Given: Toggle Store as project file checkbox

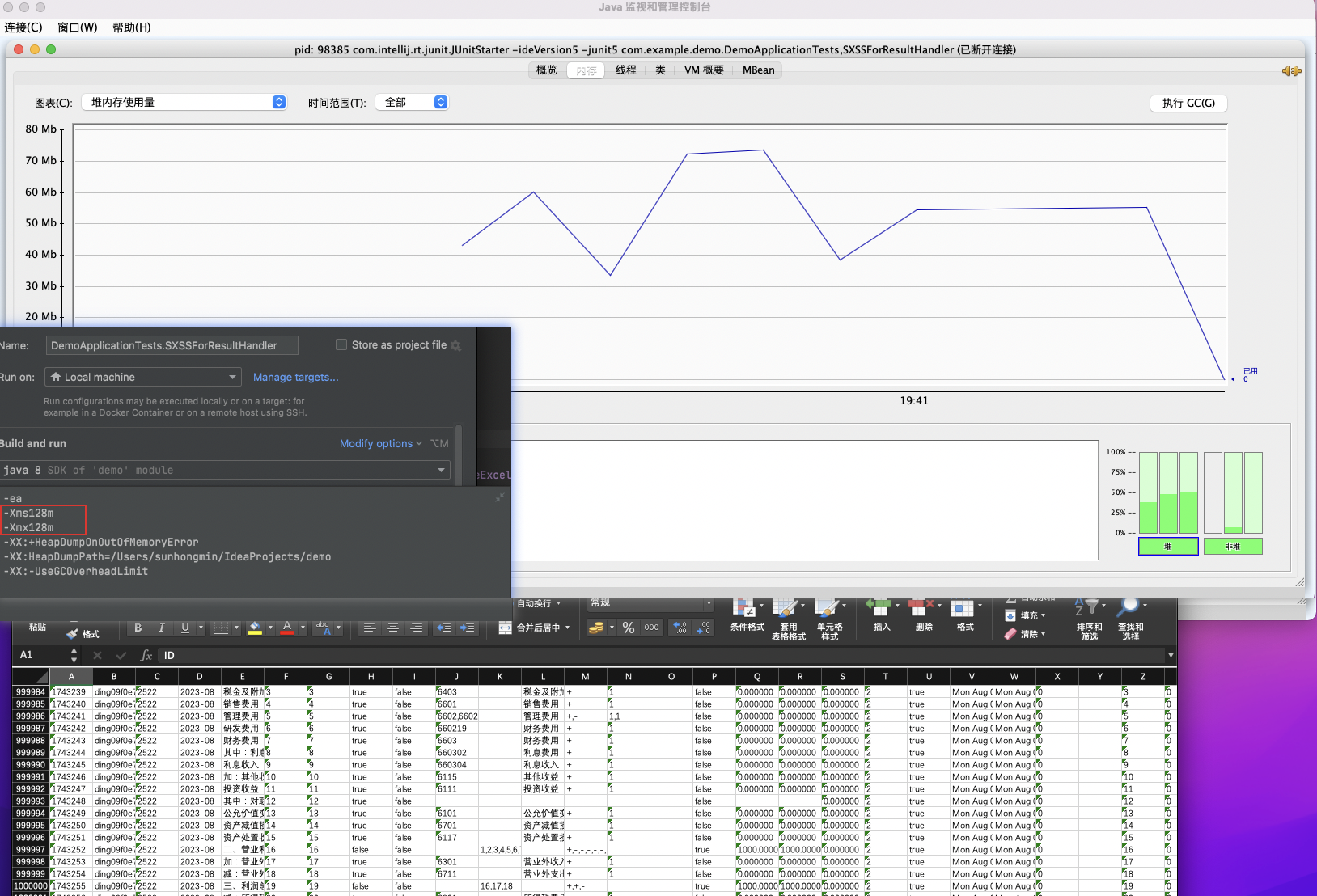Looking at the screenshot, I should [341, 344].
